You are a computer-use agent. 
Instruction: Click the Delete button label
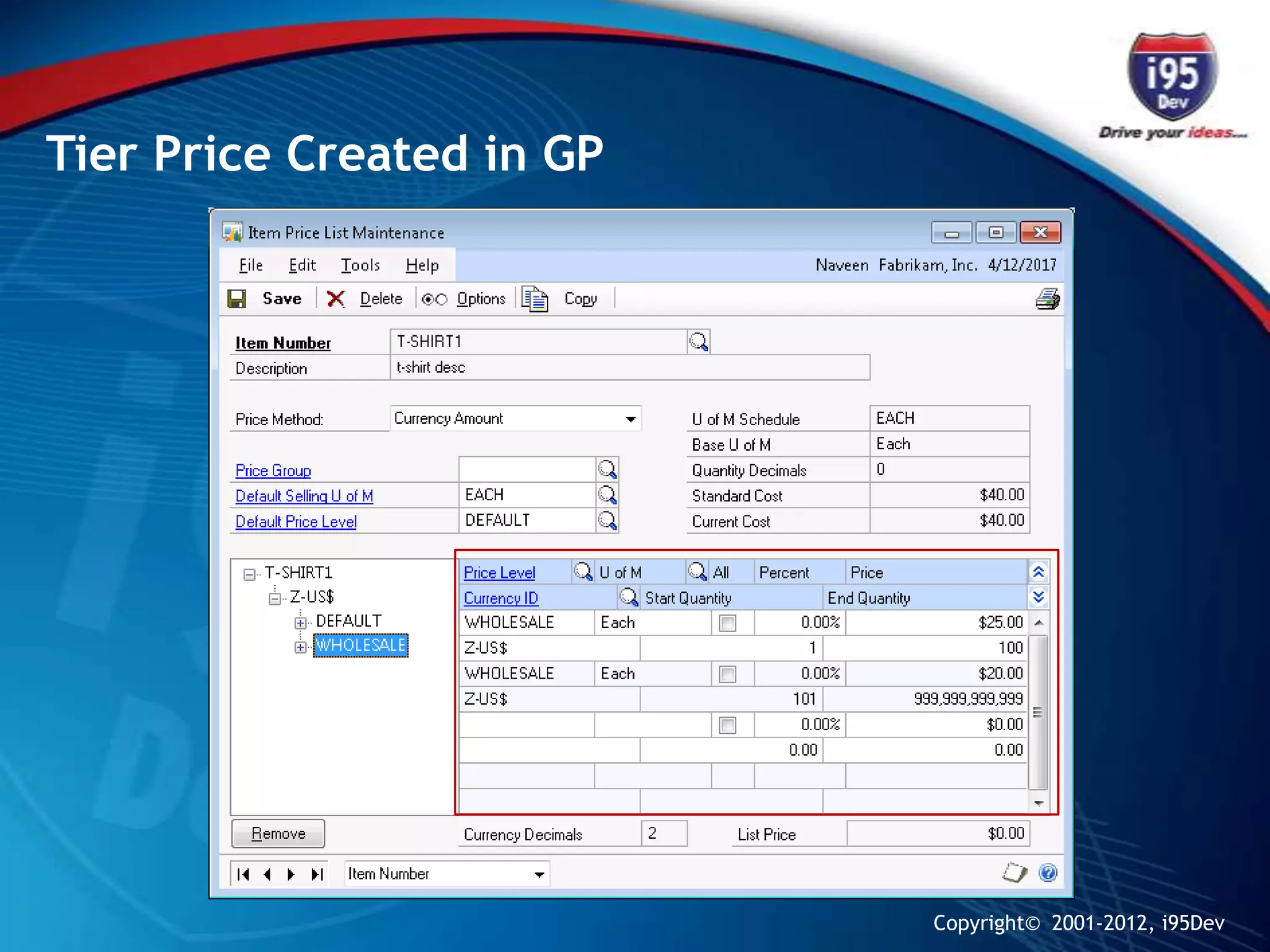coord(381,299)
